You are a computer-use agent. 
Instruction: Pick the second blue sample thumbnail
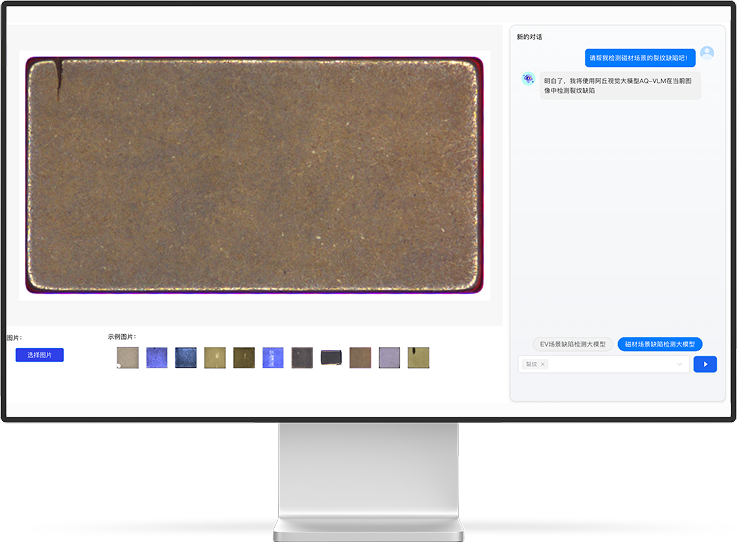pos(157,357)
